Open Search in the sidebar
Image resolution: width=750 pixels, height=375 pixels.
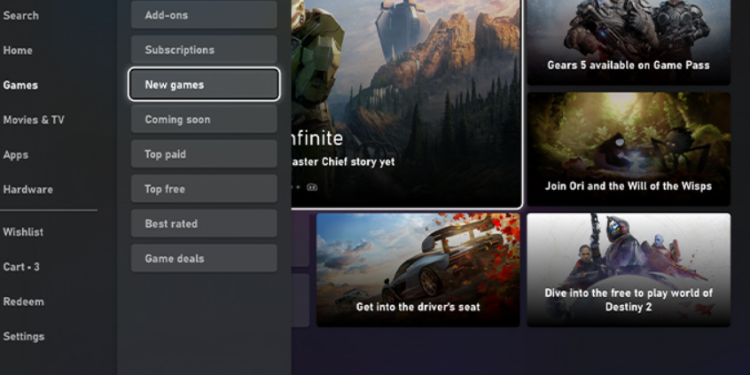pyautogui.click(x=21, y=15)
